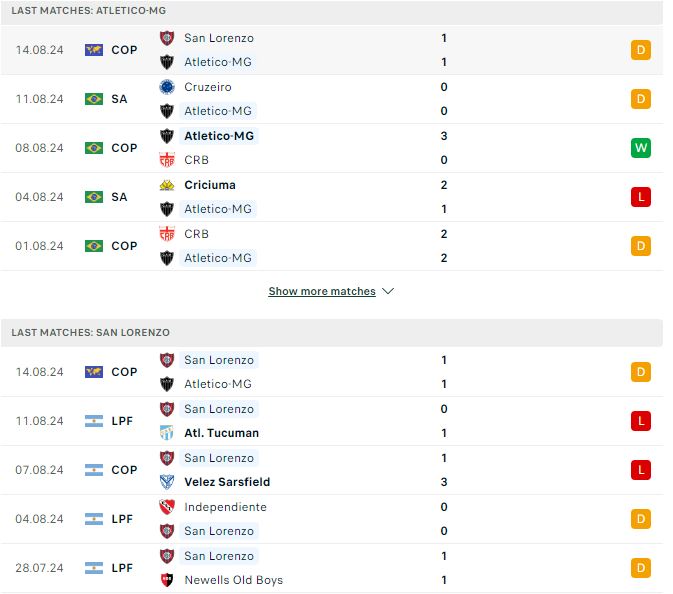Image resolution: width=673 pixels, height=594 pixels.
Task: Open the Cruzeiro vs Atletico-MG 0-0 row
Action: pos(332,99)
